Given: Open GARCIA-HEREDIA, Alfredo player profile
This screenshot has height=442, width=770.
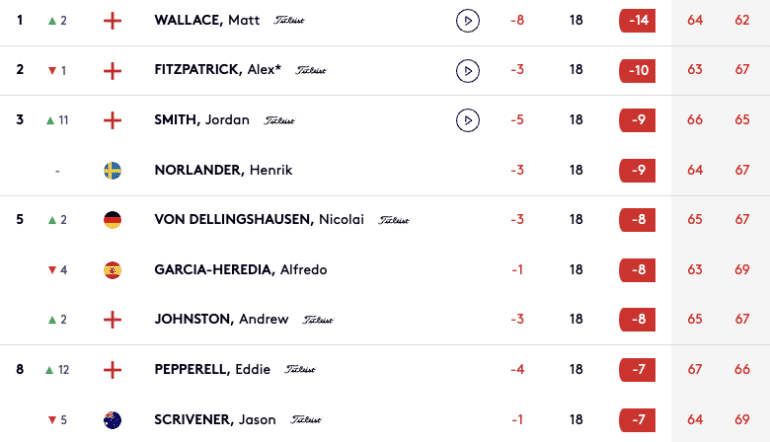Looking at the screenshot, I should pyautogui.click(x=241, y=270).
